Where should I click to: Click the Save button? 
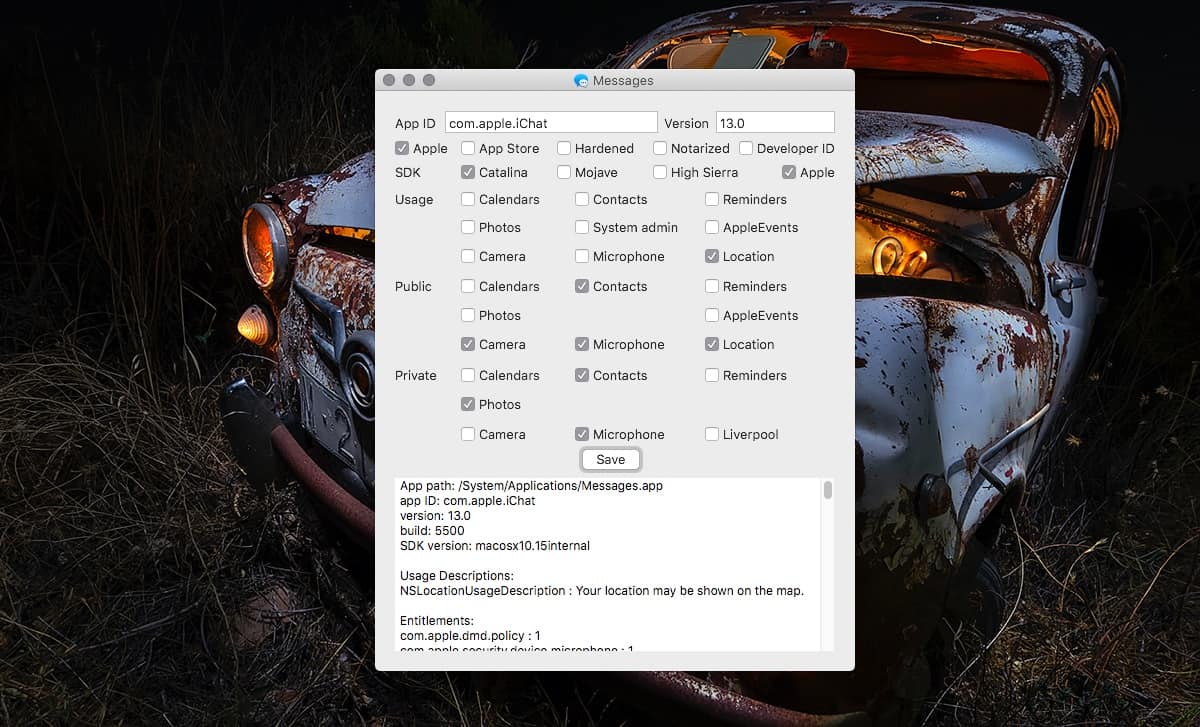click(x=610, y=459)
